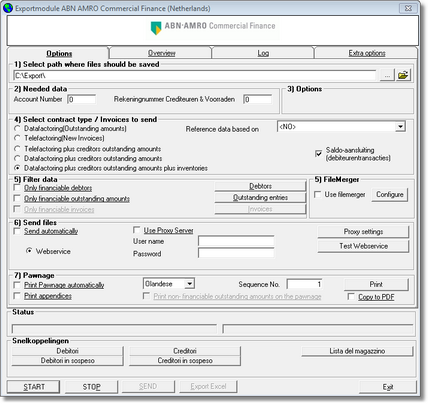The image size is (428, 404).
Task: Open the Extra options tab
Action: click(367, 53)
